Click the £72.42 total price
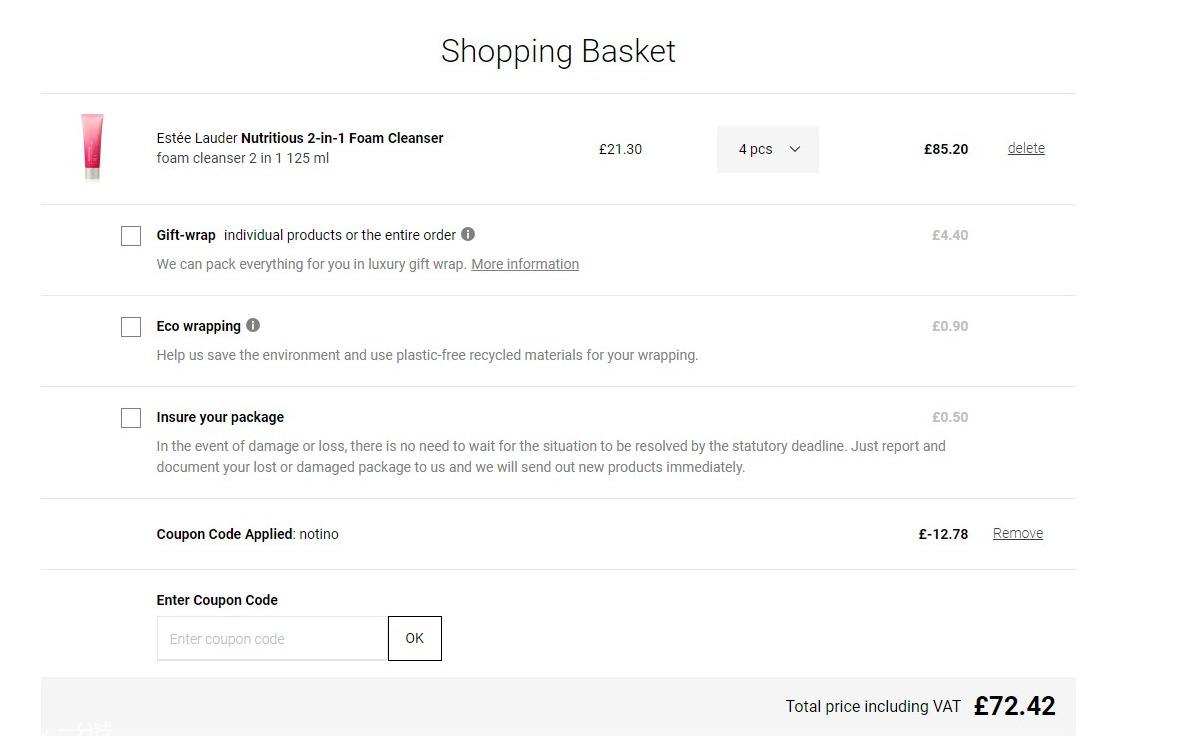The width and height of the screenshot is (1177, 753). (1015, 706)
